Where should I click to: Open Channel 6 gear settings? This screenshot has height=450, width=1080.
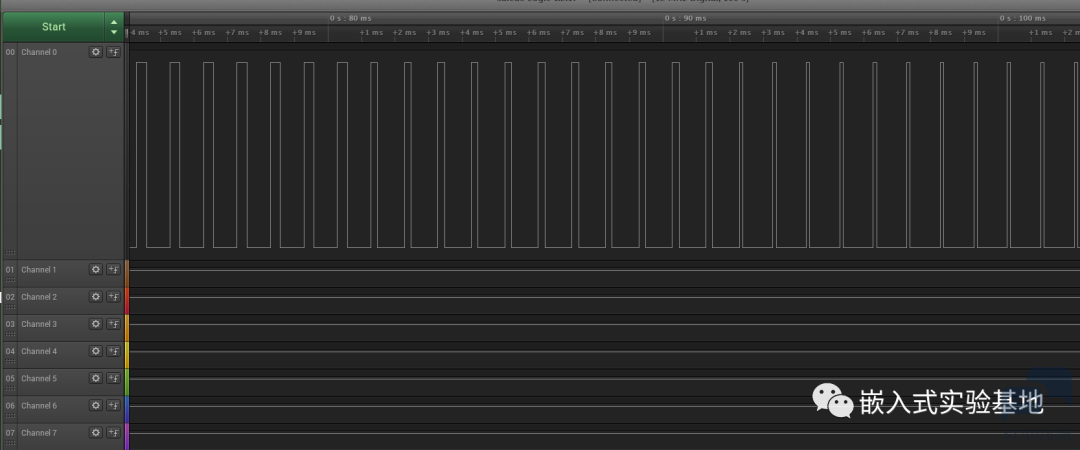pos(96,405)
